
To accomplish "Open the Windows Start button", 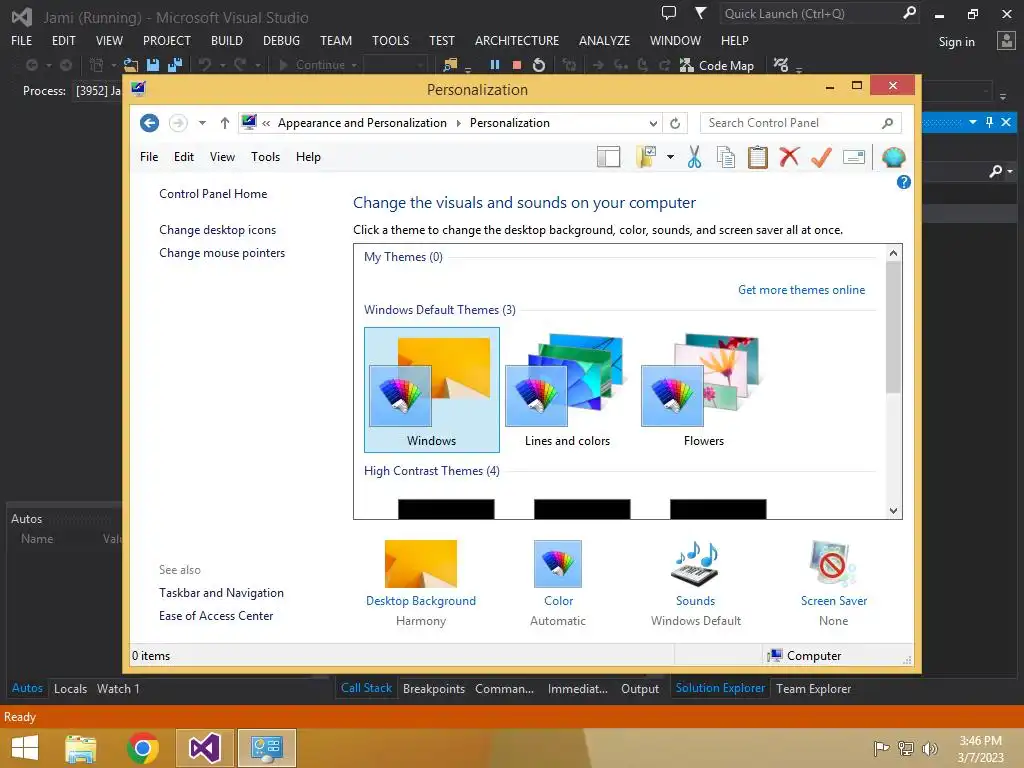I will (x=25, y=748).
